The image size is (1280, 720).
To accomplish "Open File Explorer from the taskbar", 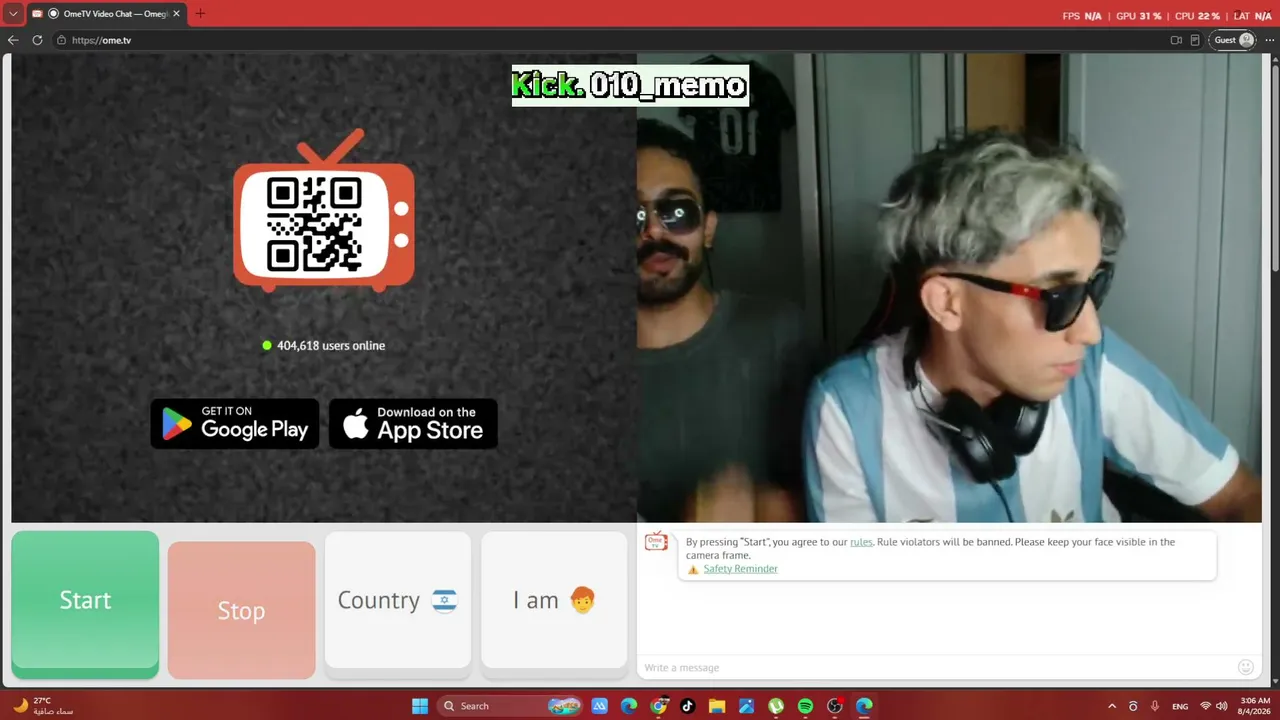I will coord(717,706).
